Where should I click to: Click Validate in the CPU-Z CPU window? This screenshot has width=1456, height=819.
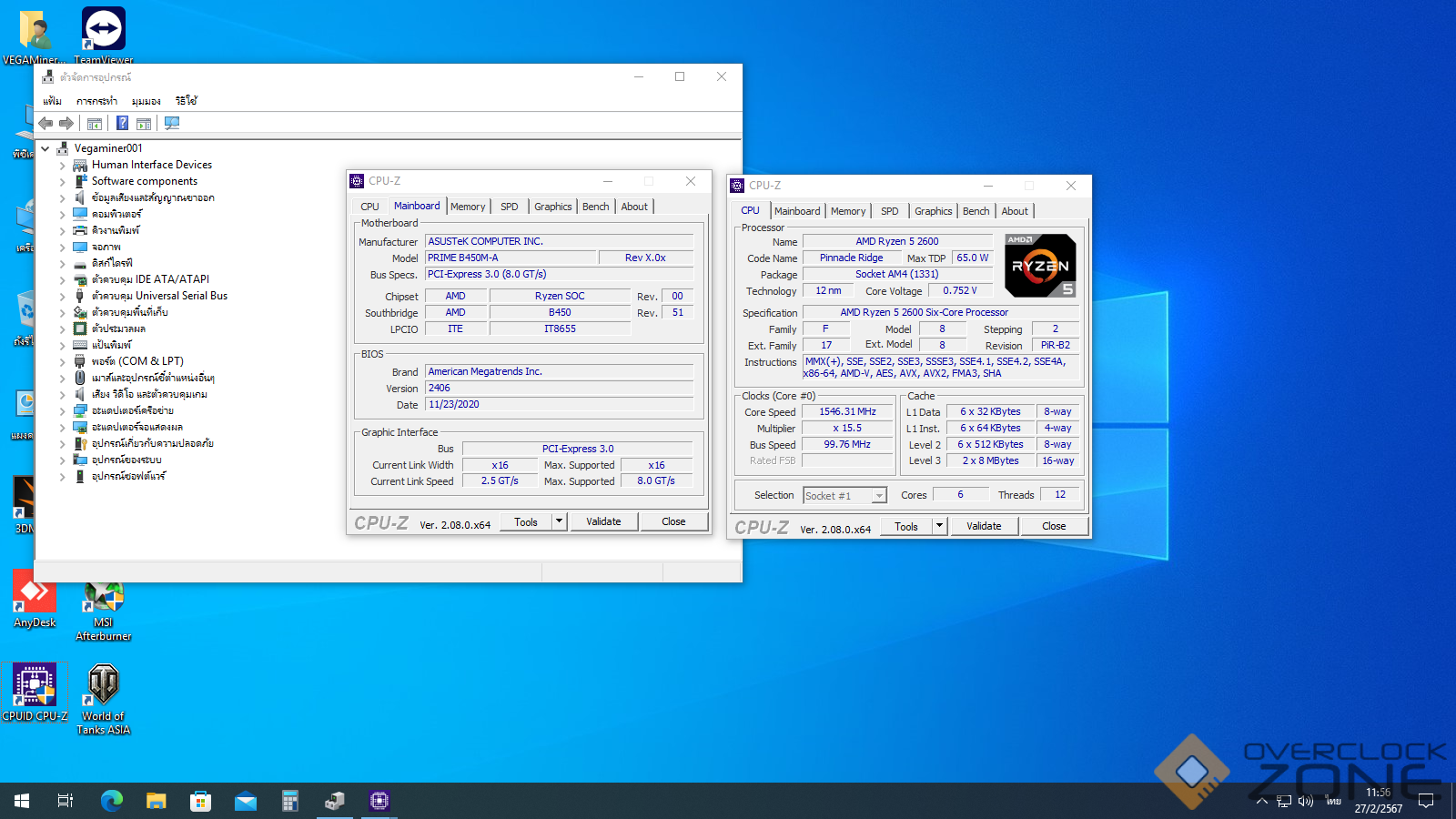click(984, 526)
